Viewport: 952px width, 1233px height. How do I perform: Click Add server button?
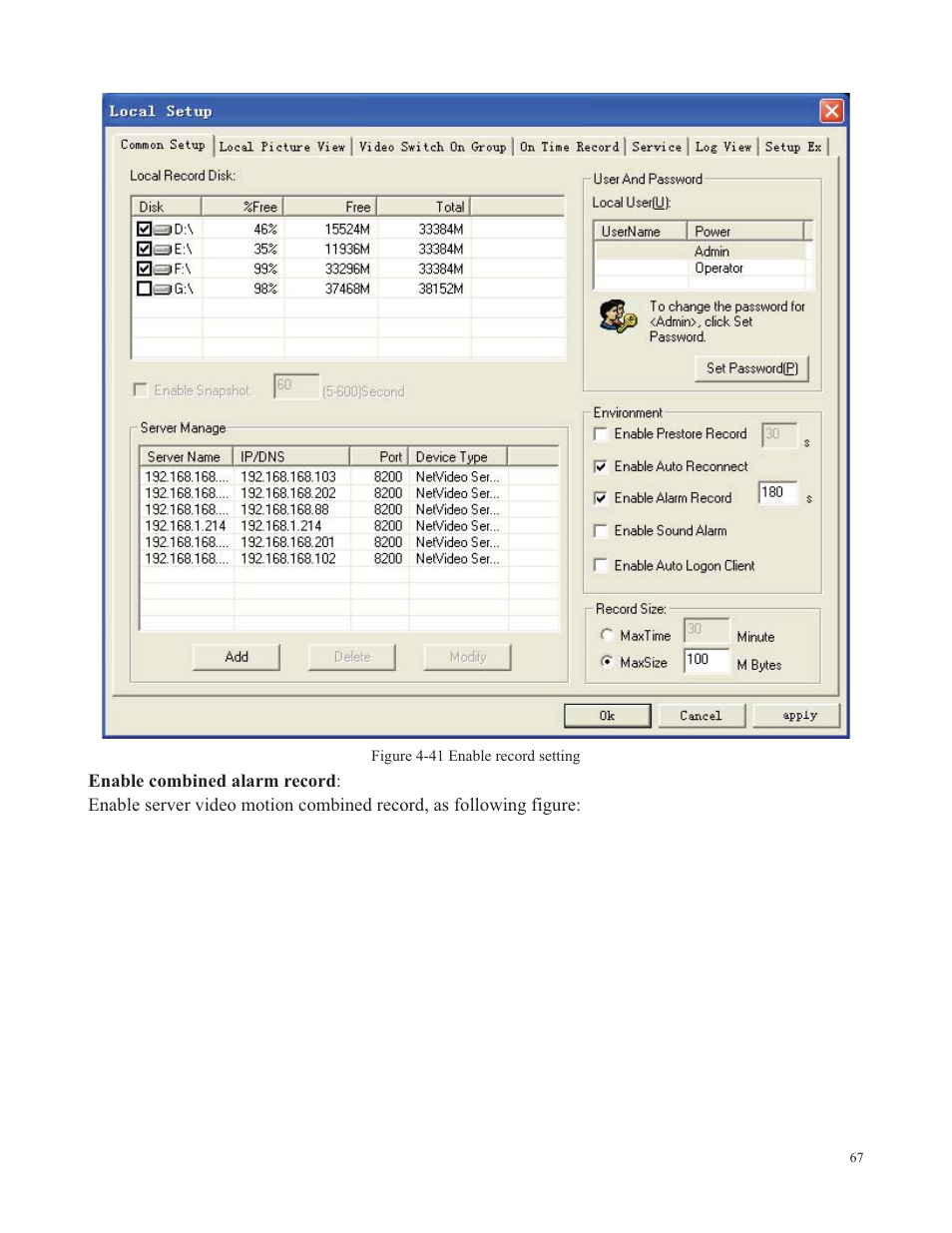click(x=237, y=657)
